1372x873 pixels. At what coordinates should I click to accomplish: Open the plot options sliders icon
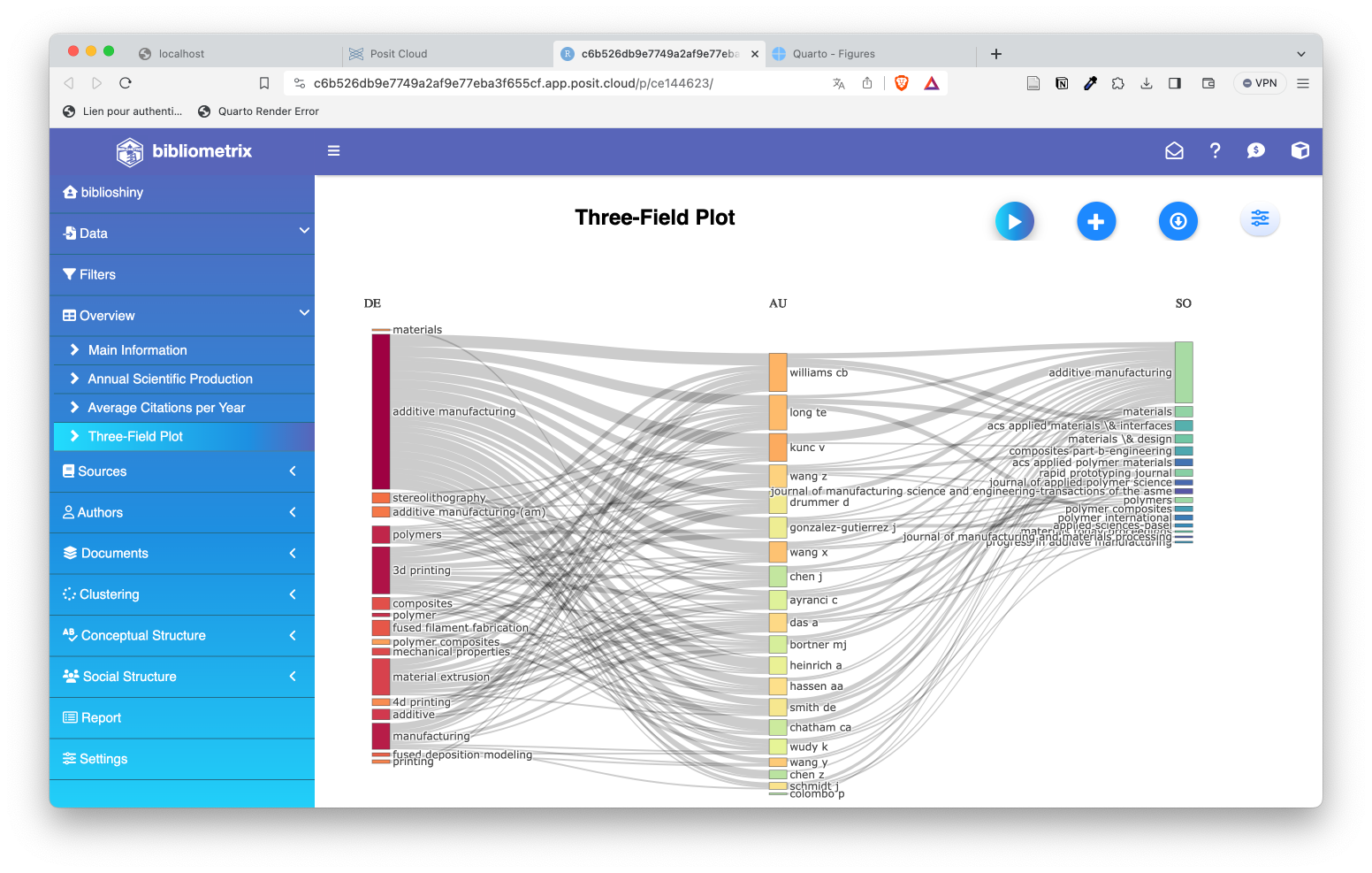[1260, 218]
